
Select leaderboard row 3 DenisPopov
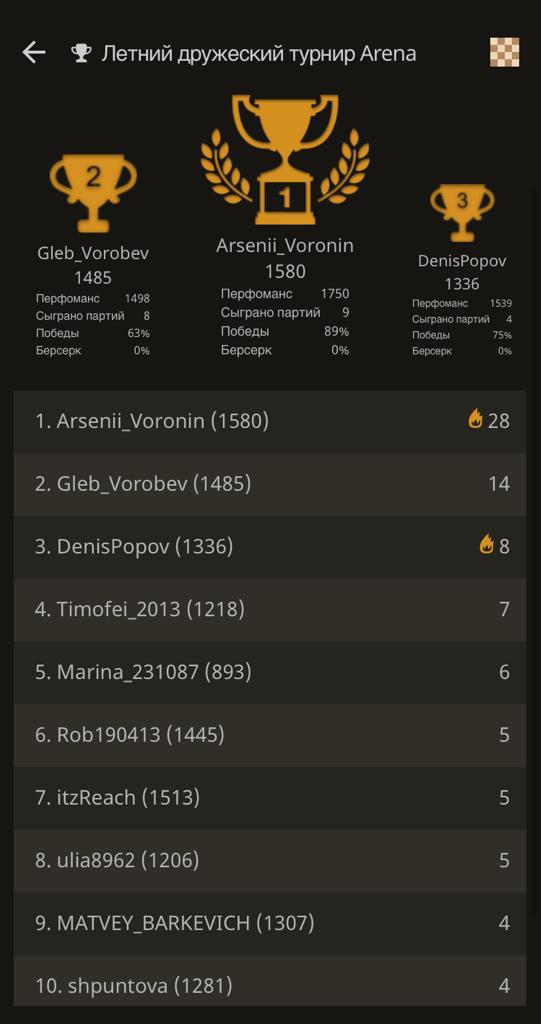point(270,547)
